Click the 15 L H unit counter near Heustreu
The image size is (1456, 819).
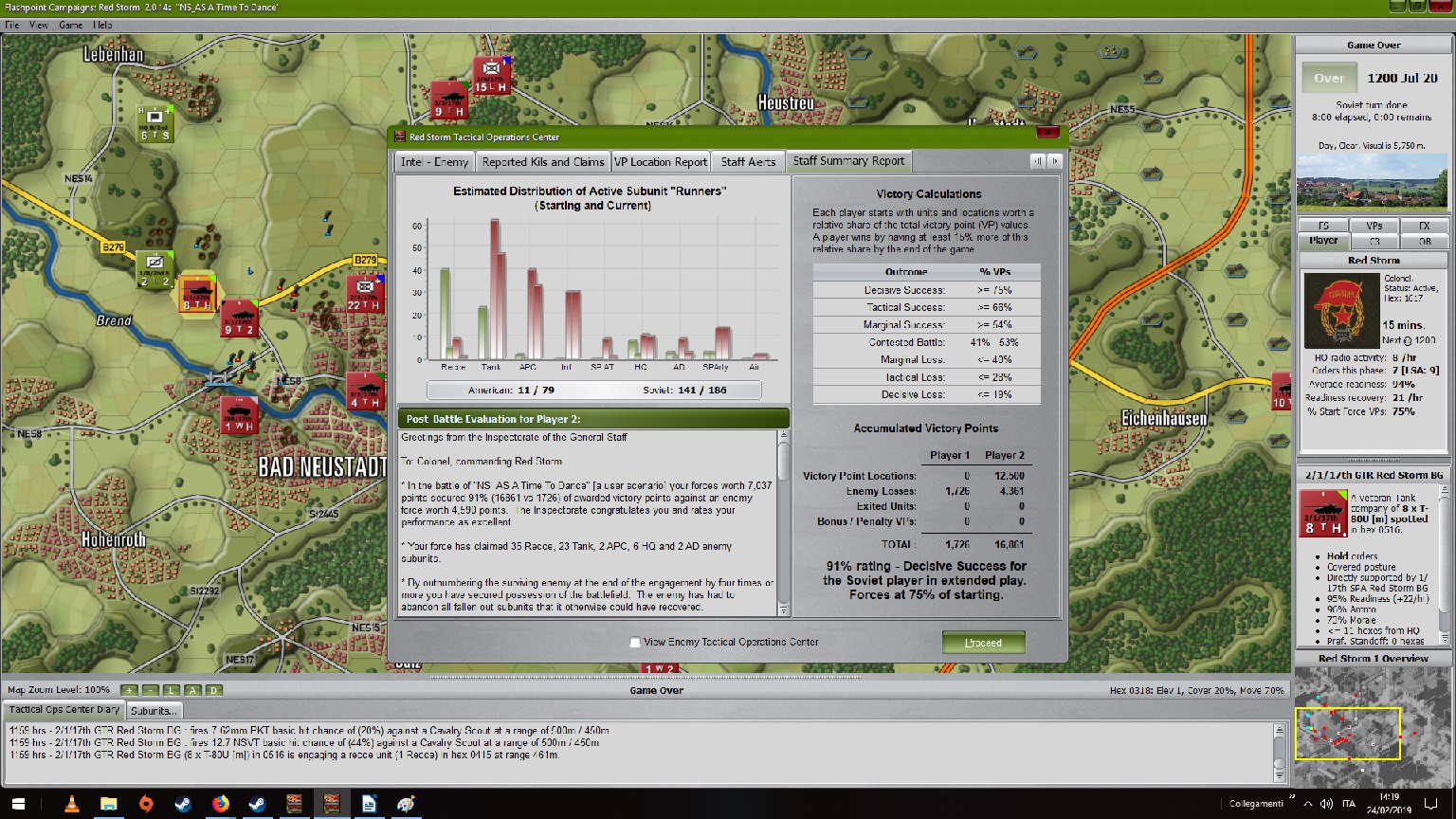click(492, 76)
